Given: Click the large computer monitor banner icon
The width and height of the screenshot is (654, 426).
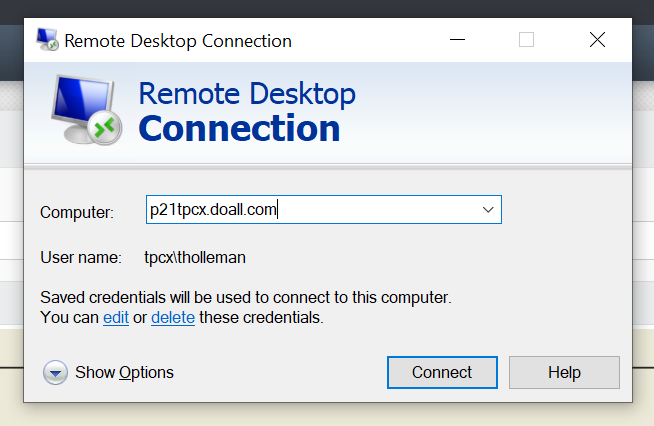Looking at the screenshot, I should click(86, 110).
